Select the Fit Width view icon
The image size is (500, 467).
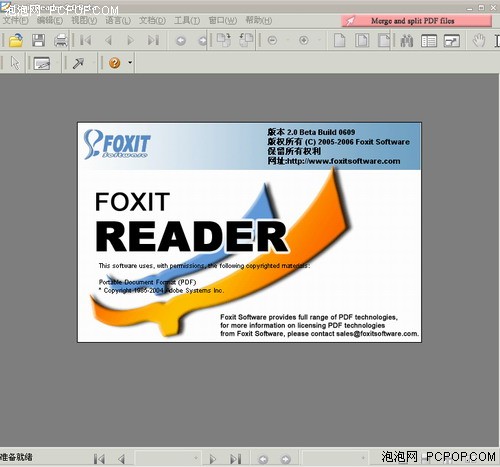[384, 40]
